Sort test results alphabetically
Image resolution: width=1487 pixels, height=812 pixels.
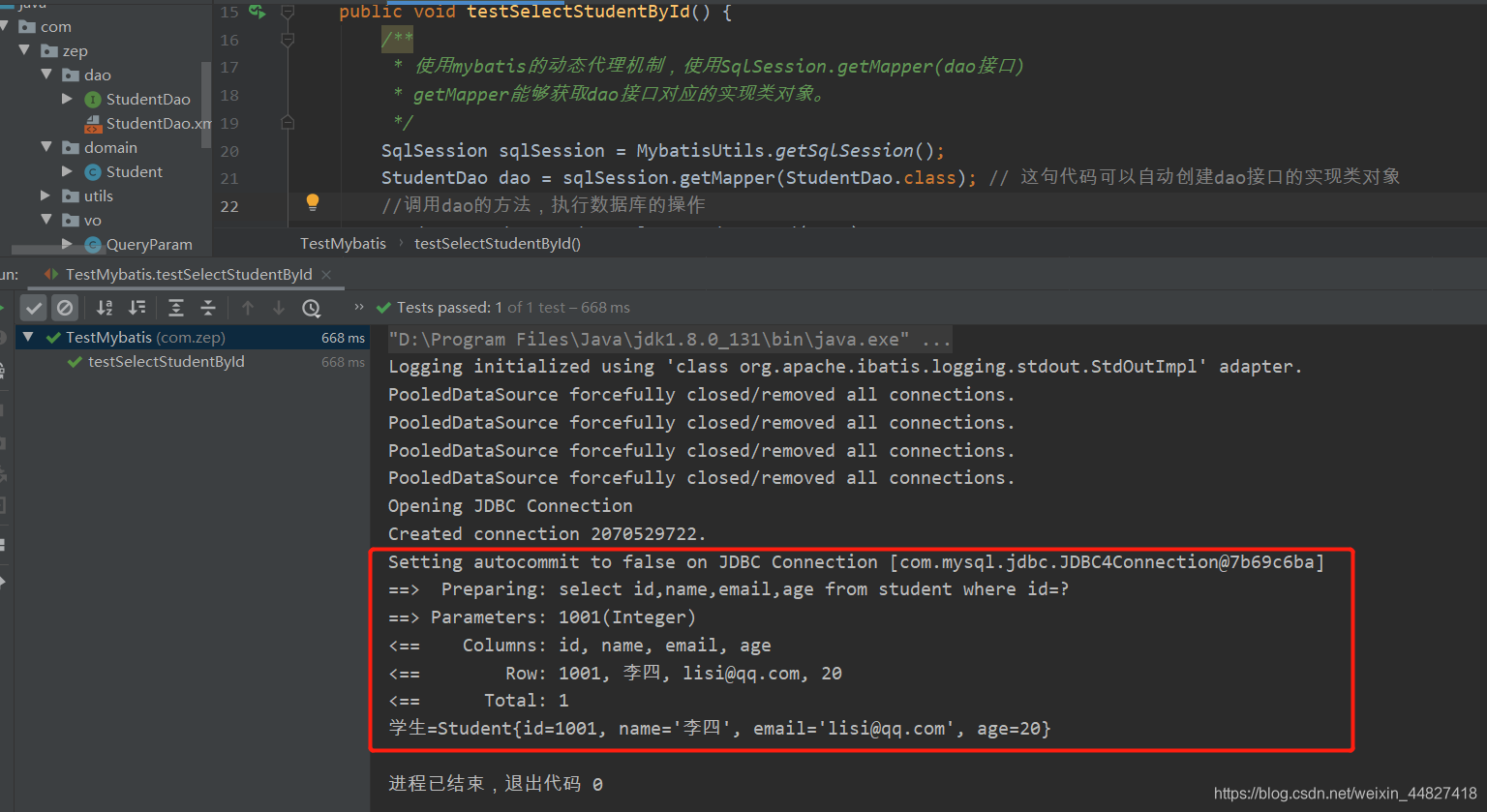click(105, 308)
